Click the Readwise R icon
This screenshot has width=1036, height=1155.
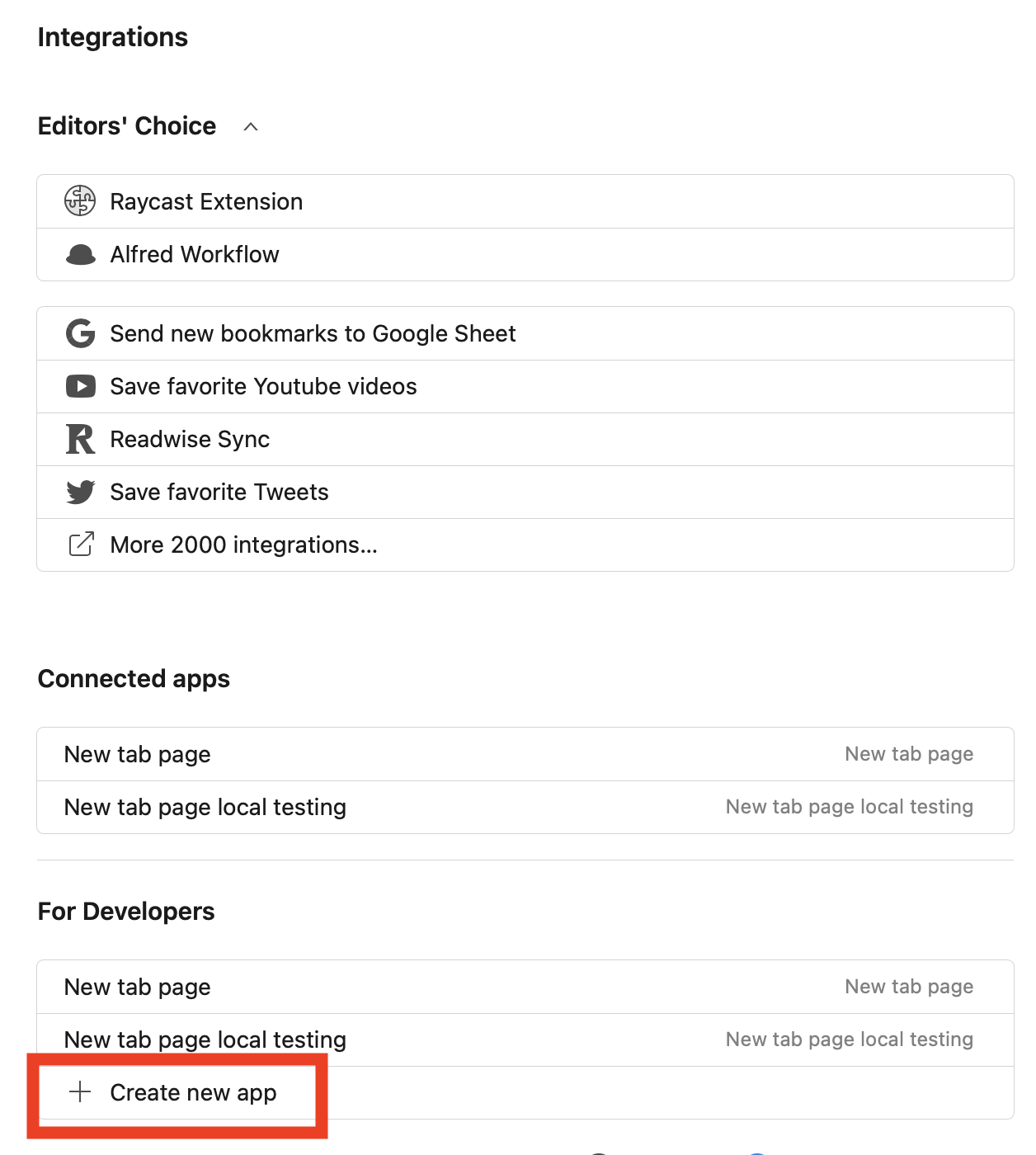coord(80,439)
